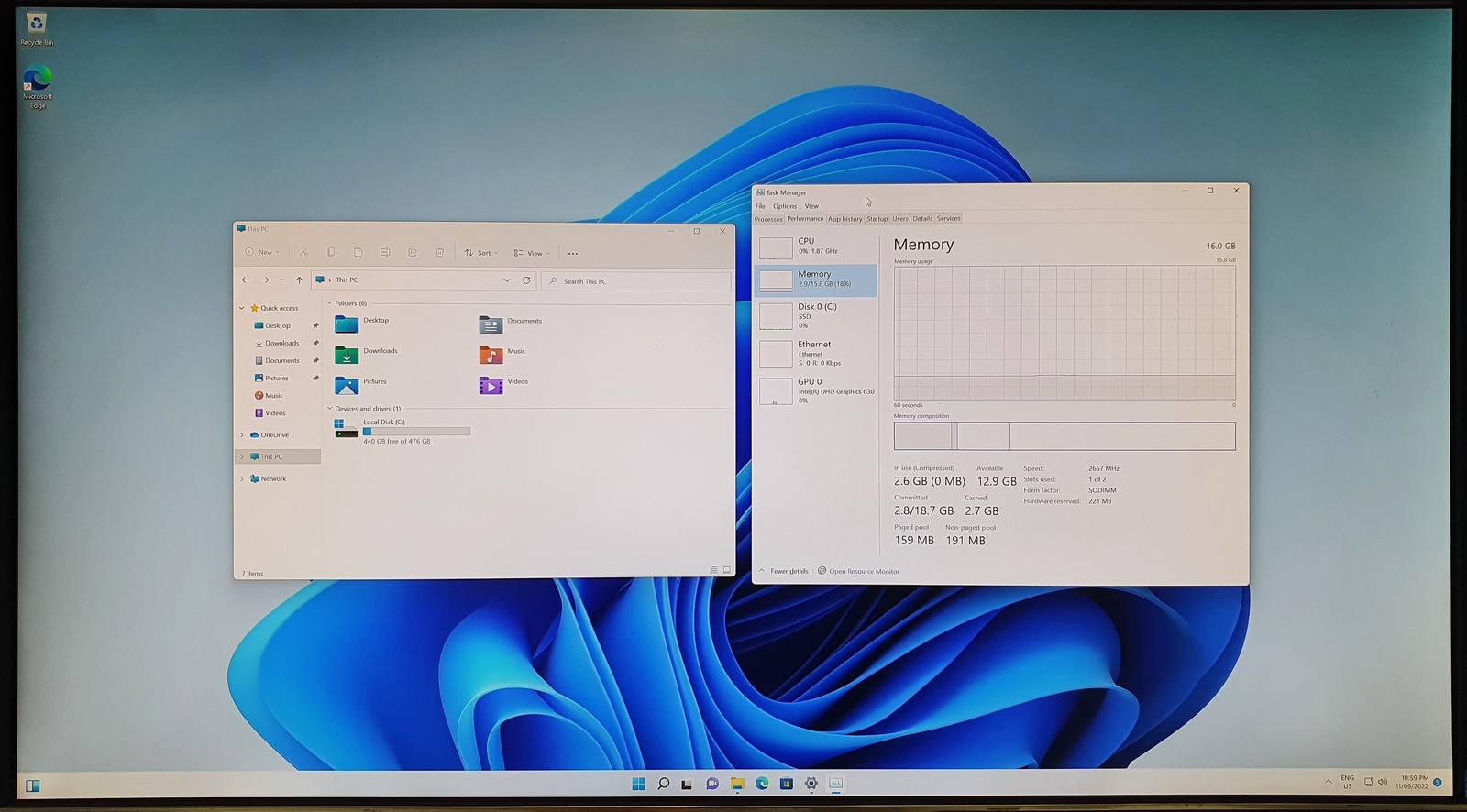Click the Search This PC field
This screenshot has width=1467, height=812.
point(636,281)
